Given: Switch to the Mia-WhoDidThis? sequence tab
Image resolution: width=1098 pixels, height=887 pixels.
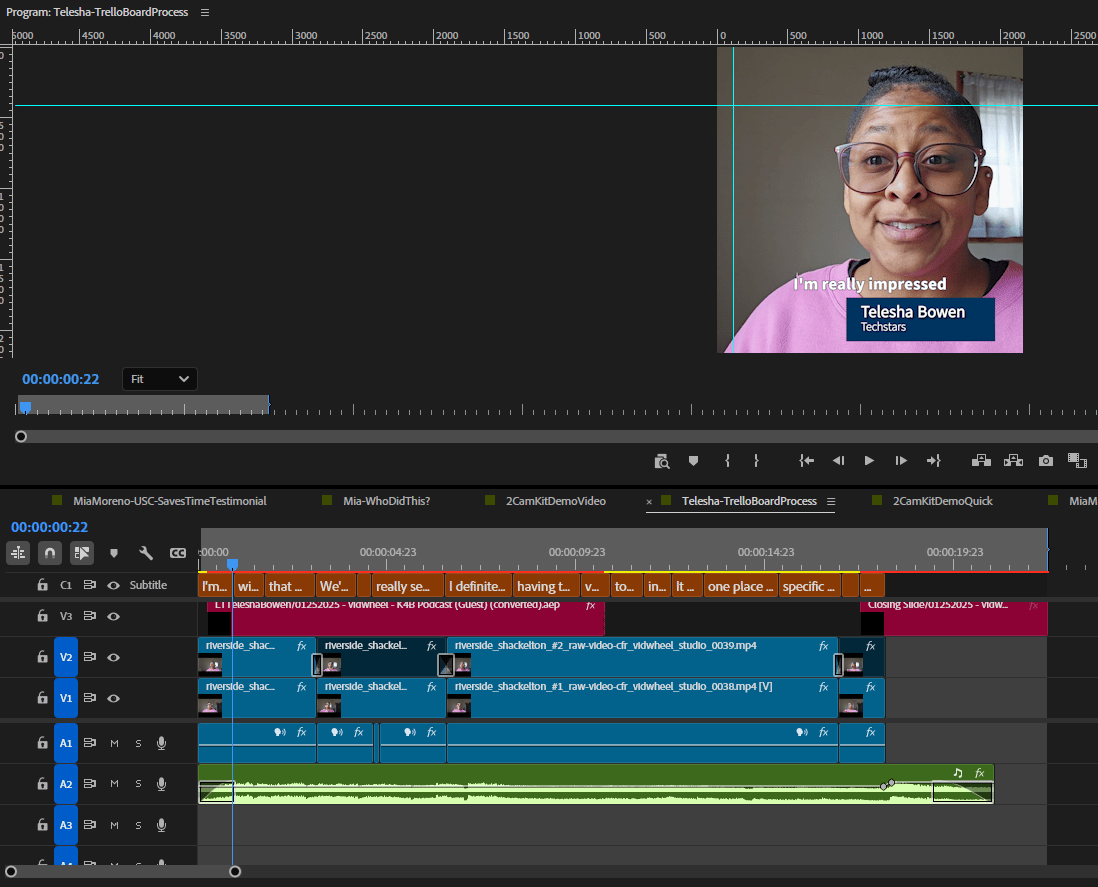Looking at the screenshot, I should click(387, 501).
